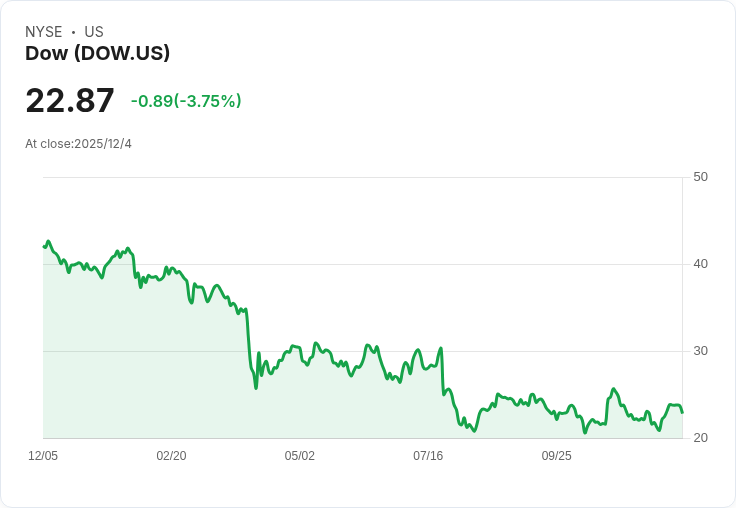Select the 07/16 date on the x-axis
Screen dimensions: 736x508
pyautogui.click(x=428, y=456)
